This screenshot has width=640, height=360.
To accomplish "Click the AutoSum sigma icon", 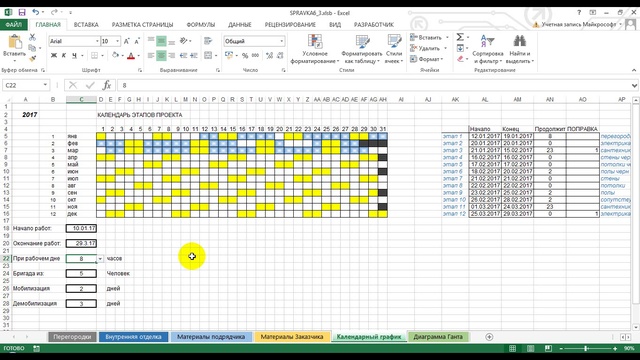I will [460, 37].
